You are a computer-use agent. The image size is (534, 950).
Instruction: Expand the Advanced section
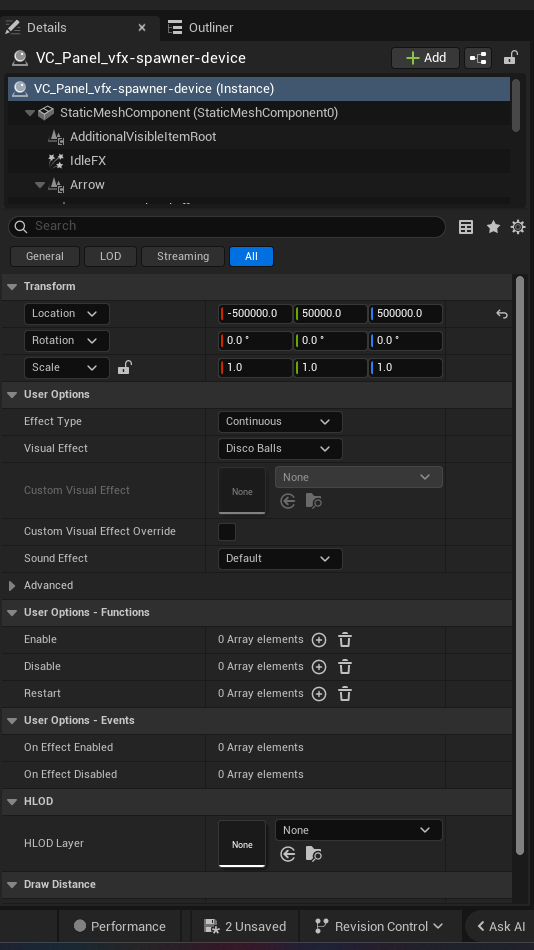12,586
